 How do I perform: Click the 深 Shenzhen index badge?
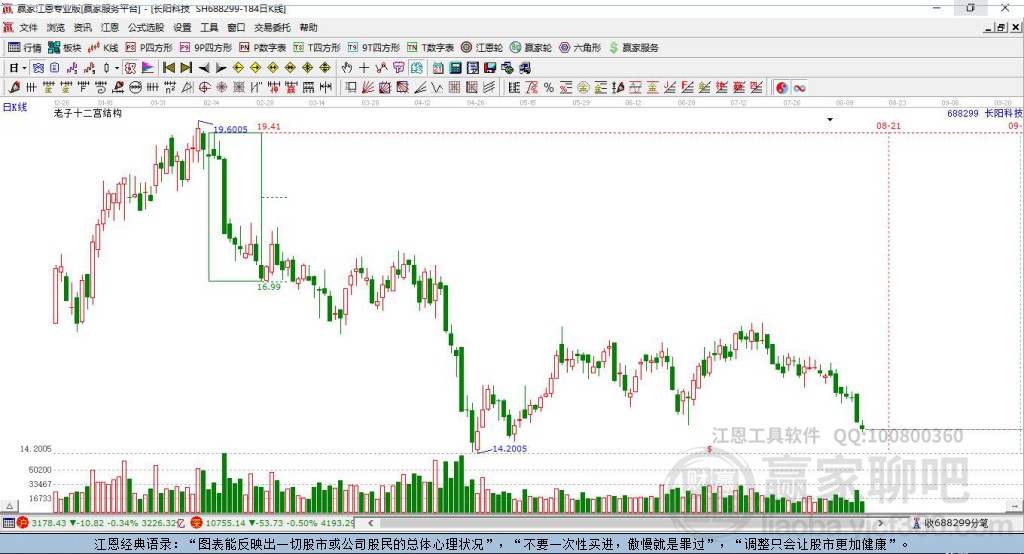197,523
